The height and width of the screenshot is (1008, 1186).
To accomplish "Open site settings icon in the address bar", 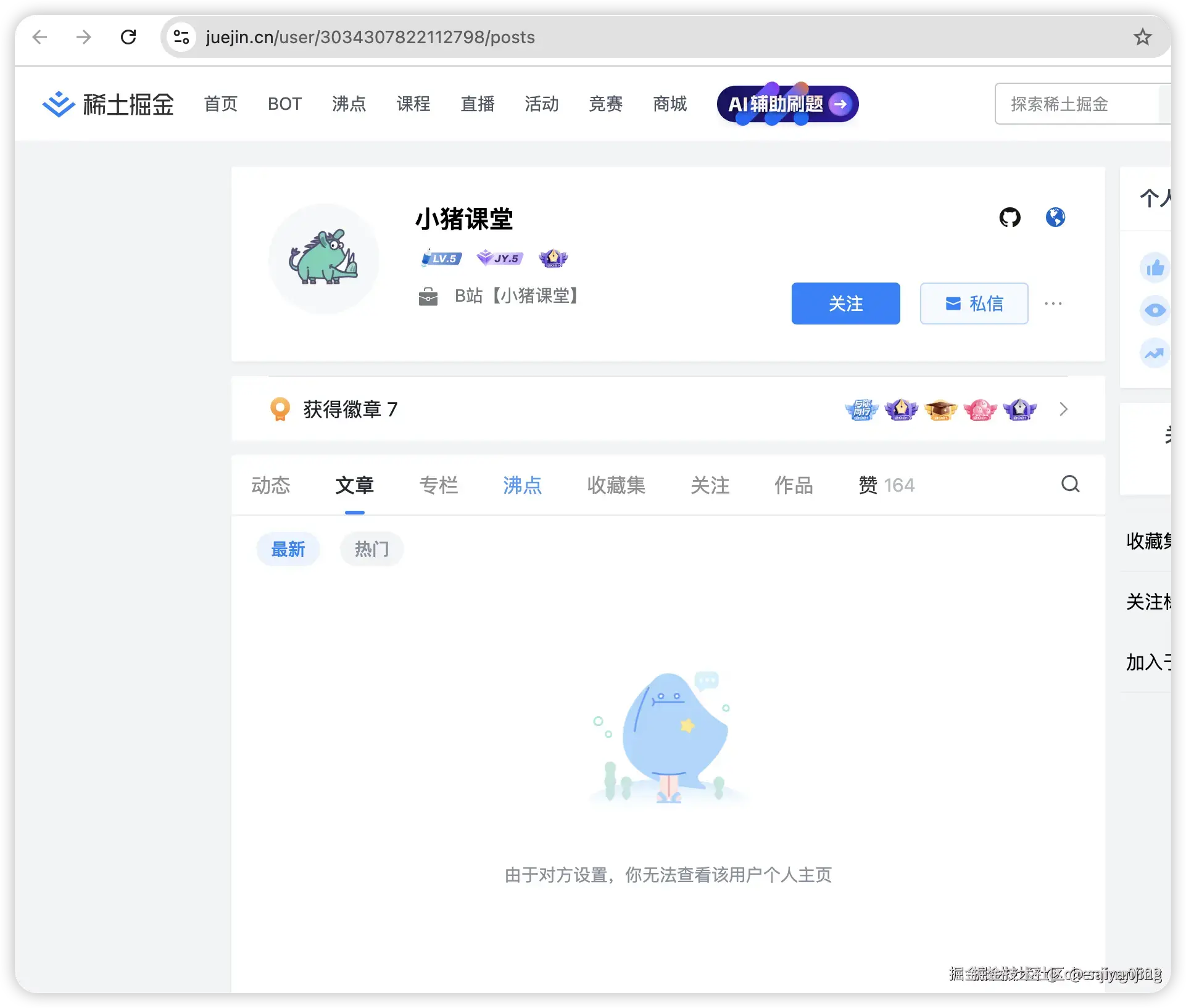I will coord(181,37).
